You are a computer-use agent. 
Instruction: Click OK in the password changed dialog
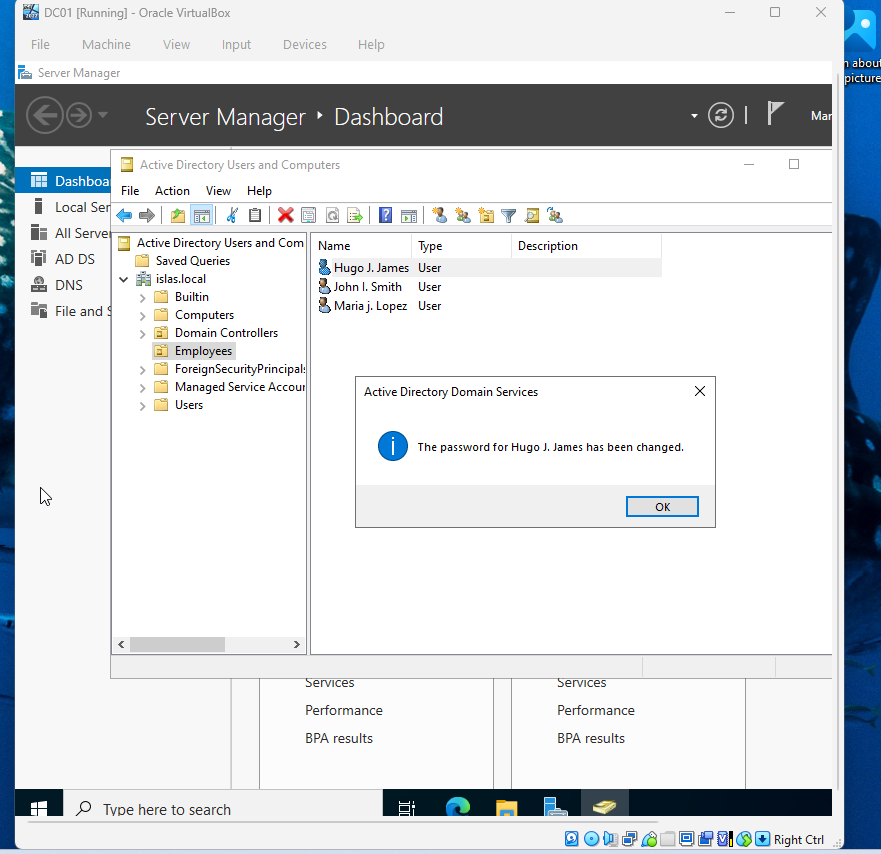click(662, 506)
